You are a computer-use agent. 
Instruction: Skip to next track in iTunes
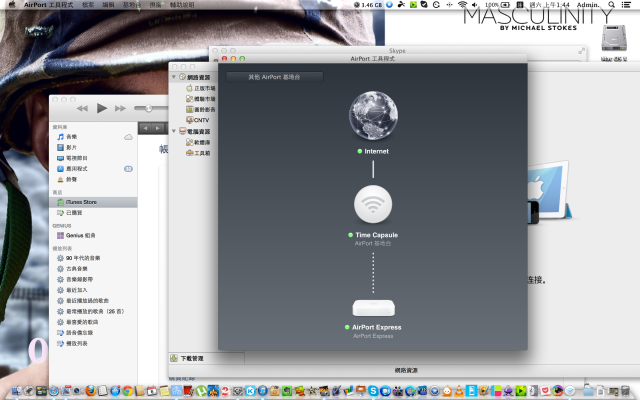(120, 108)
